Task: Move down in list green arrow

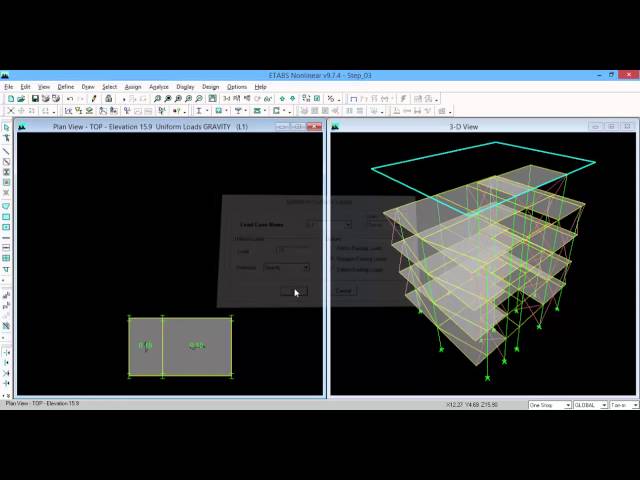Action: click(292, 99)
